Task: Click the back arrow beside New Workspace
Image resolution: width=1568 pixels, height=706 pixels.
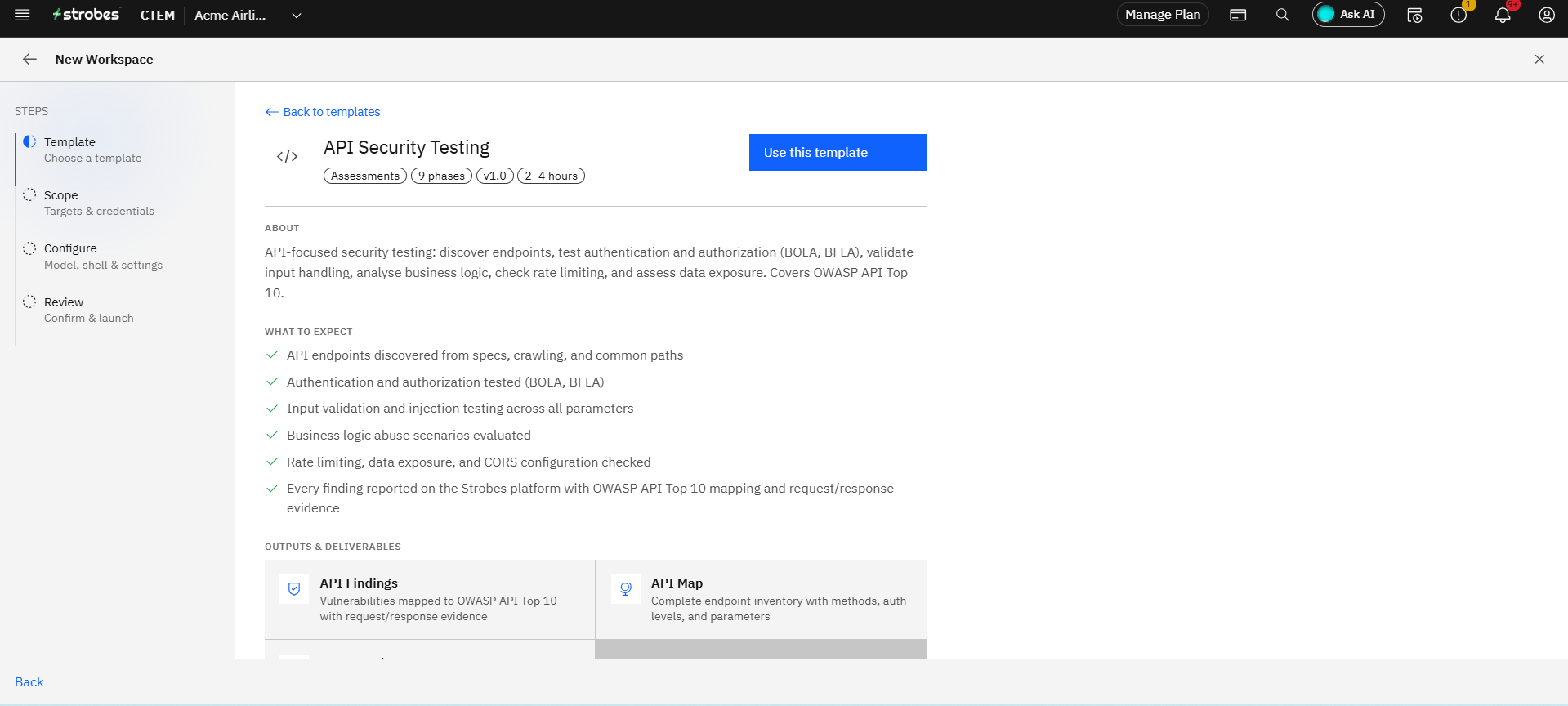Action: click(29, 59)
